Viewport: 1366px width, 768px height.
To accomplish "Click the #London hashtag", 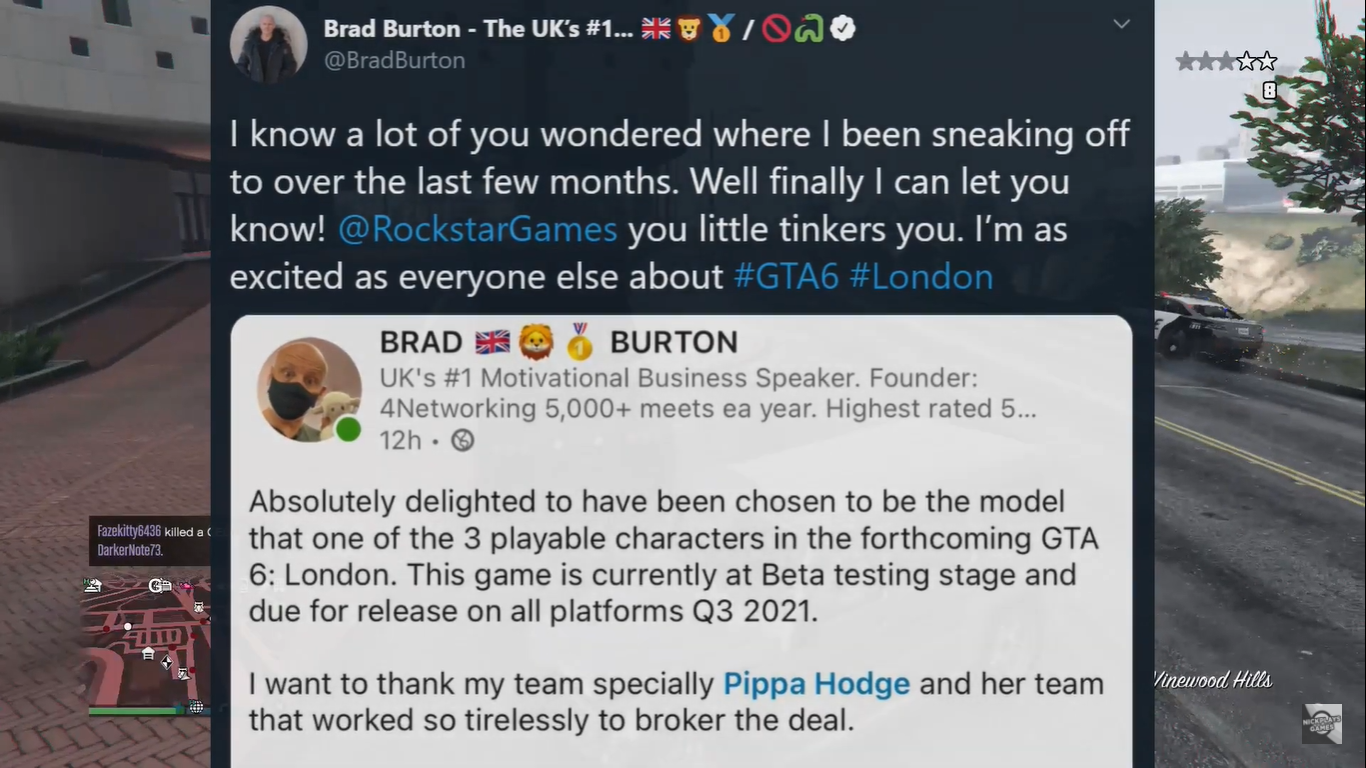I will click(921, 277).
